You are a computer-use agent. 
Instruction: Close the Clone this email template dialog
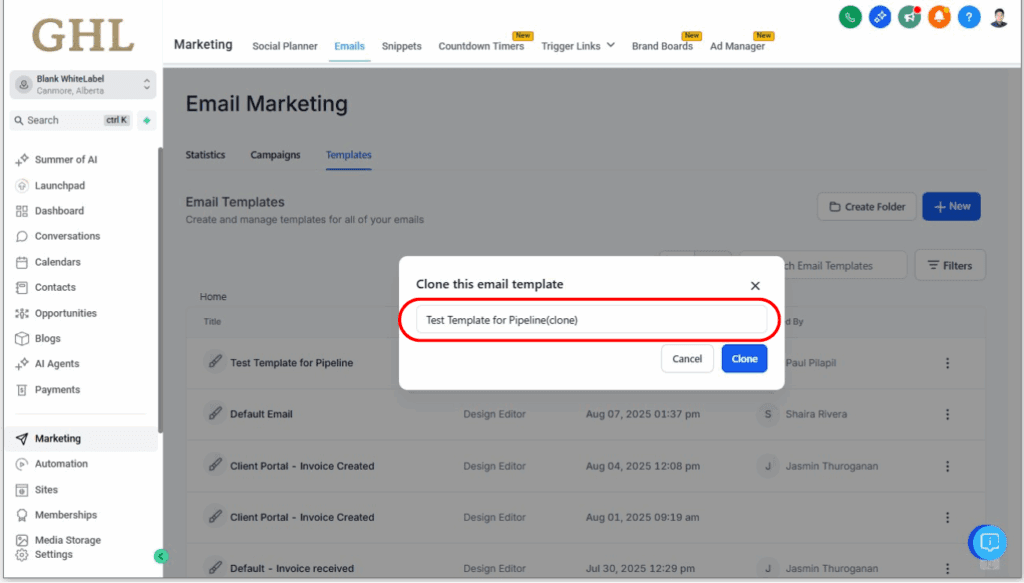[755, 285]
